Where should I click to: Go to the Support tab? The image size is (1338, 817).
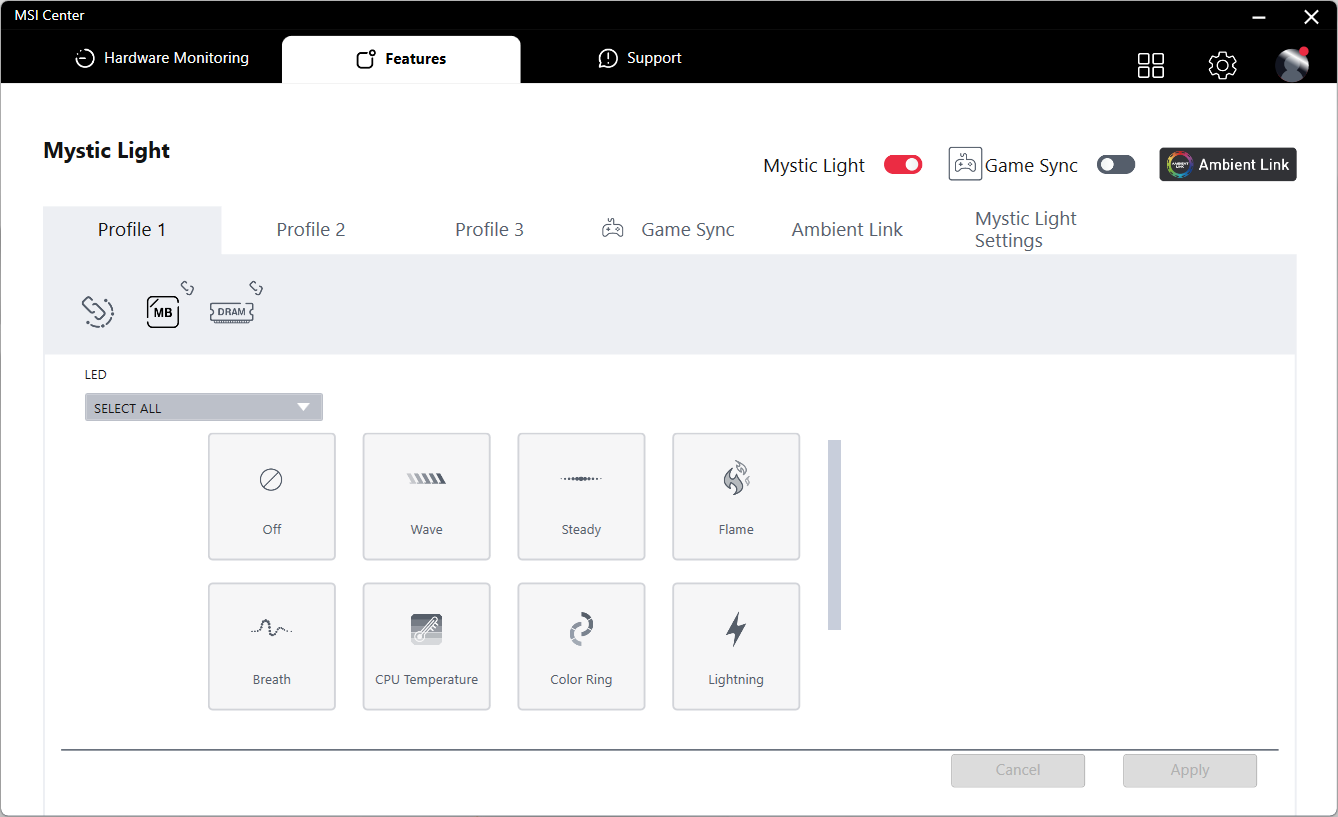[x=640, y=58]
